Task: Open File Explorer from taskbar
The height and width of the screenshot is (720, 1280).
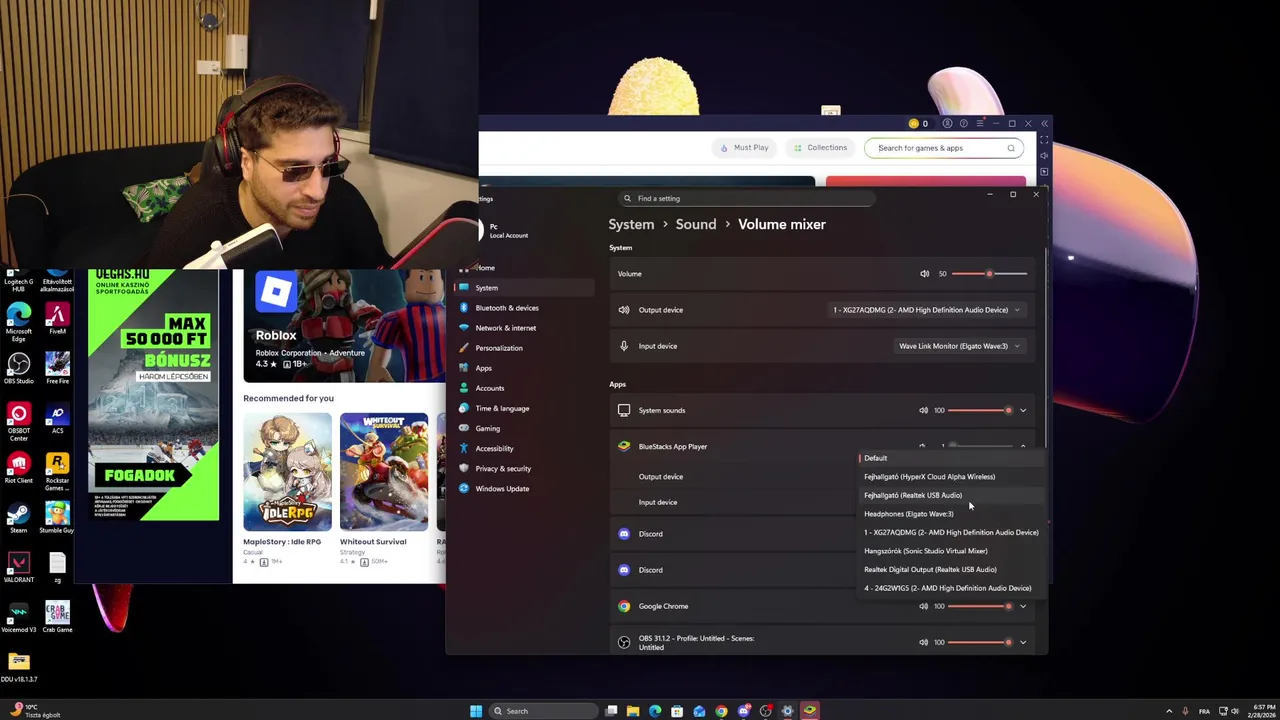Action: 633,711
